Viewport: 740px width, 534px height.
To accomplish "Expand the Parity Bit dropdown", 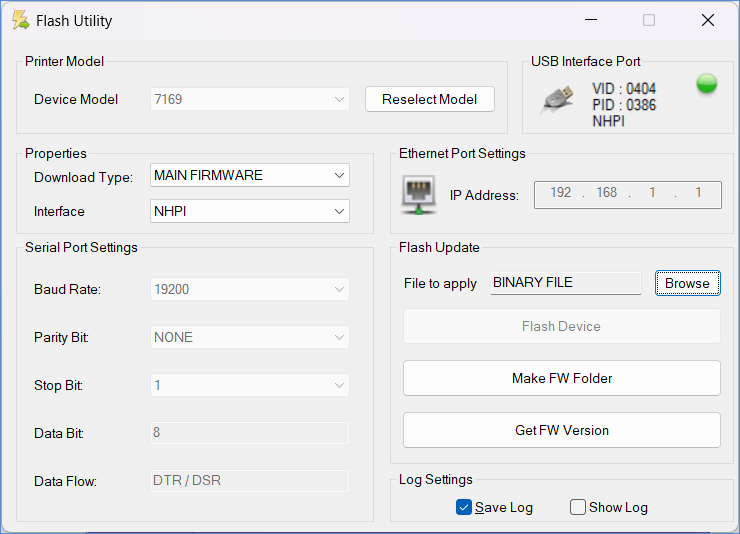I will (250, 337).
